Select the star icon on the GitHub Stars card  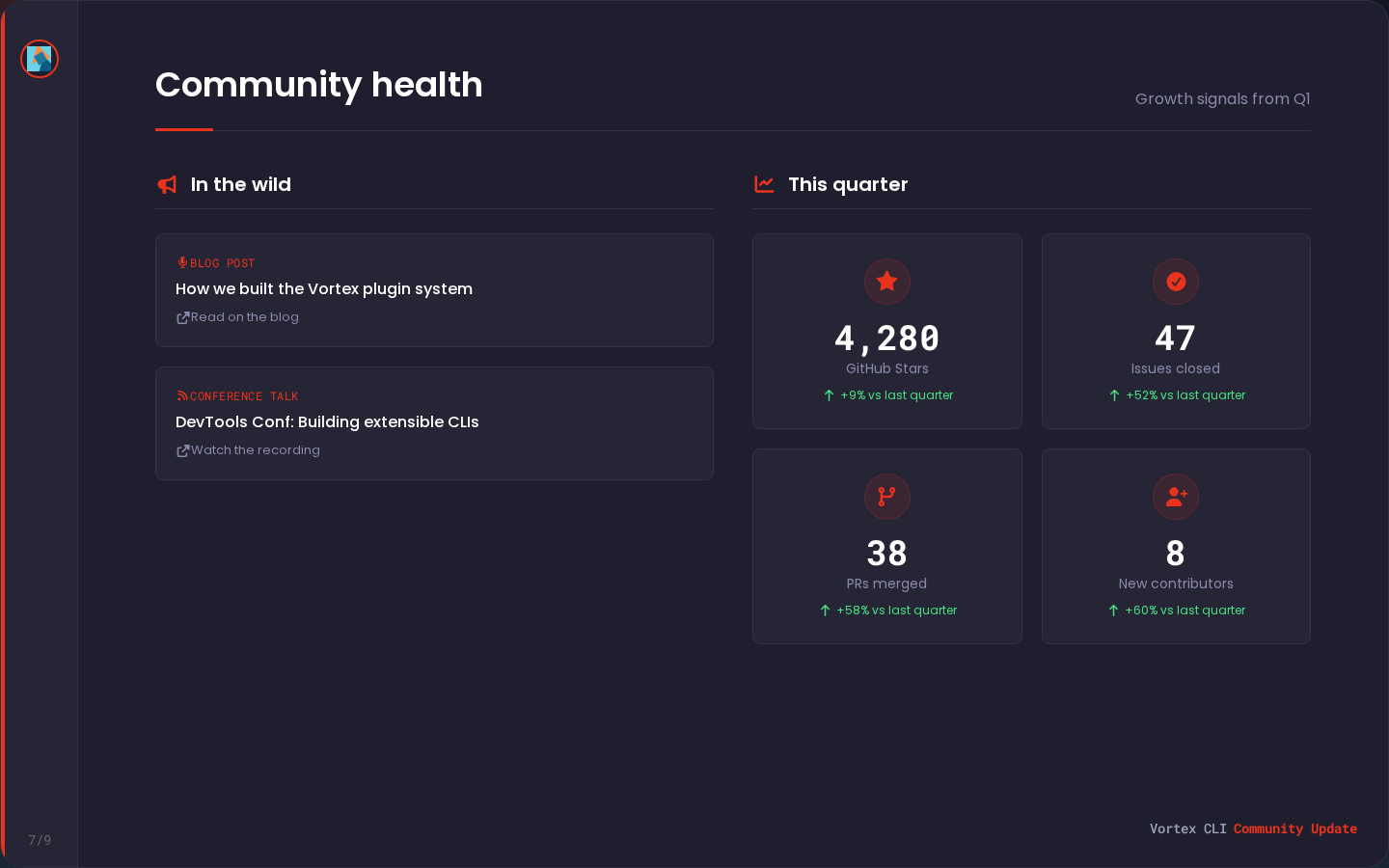(886, 282)
